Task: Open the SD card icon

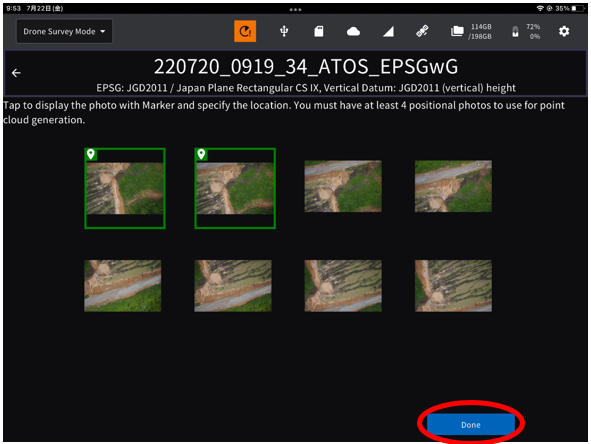Action: pos(319,31)
